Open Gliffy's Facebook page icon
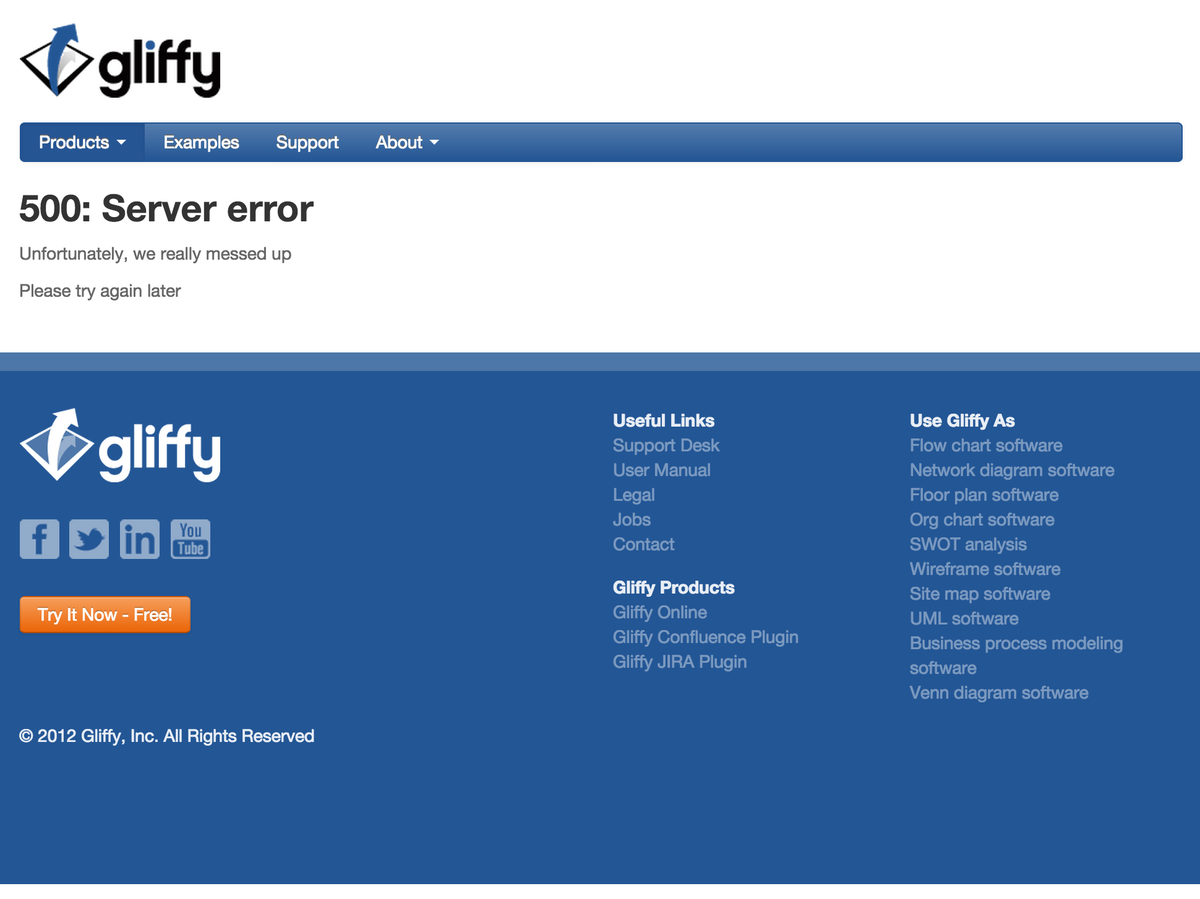This screenshot has width=1200, height=899. pyautogui.click(x=40, y=539)
